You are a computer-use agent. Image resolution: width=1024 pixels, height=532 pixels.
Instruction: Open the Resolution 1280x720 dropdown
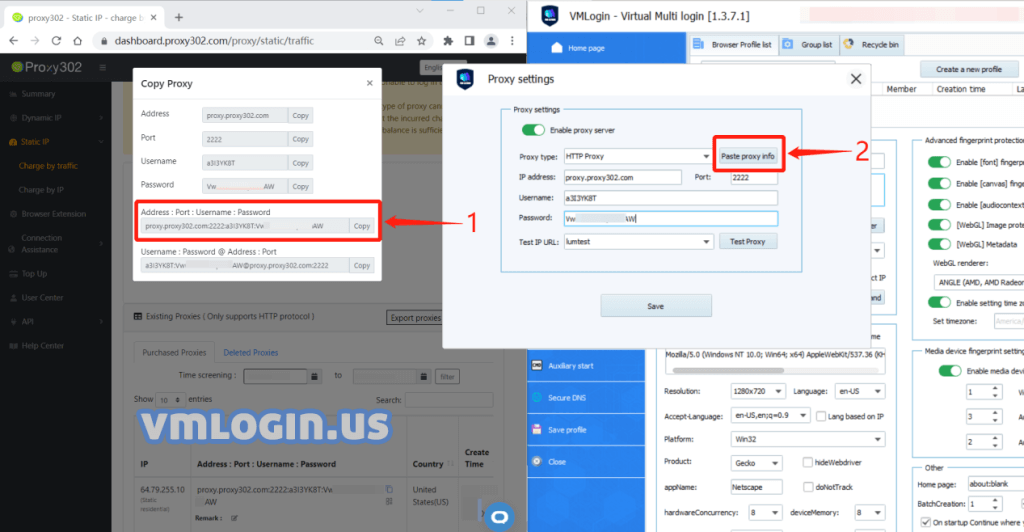(x=757, y=391)
